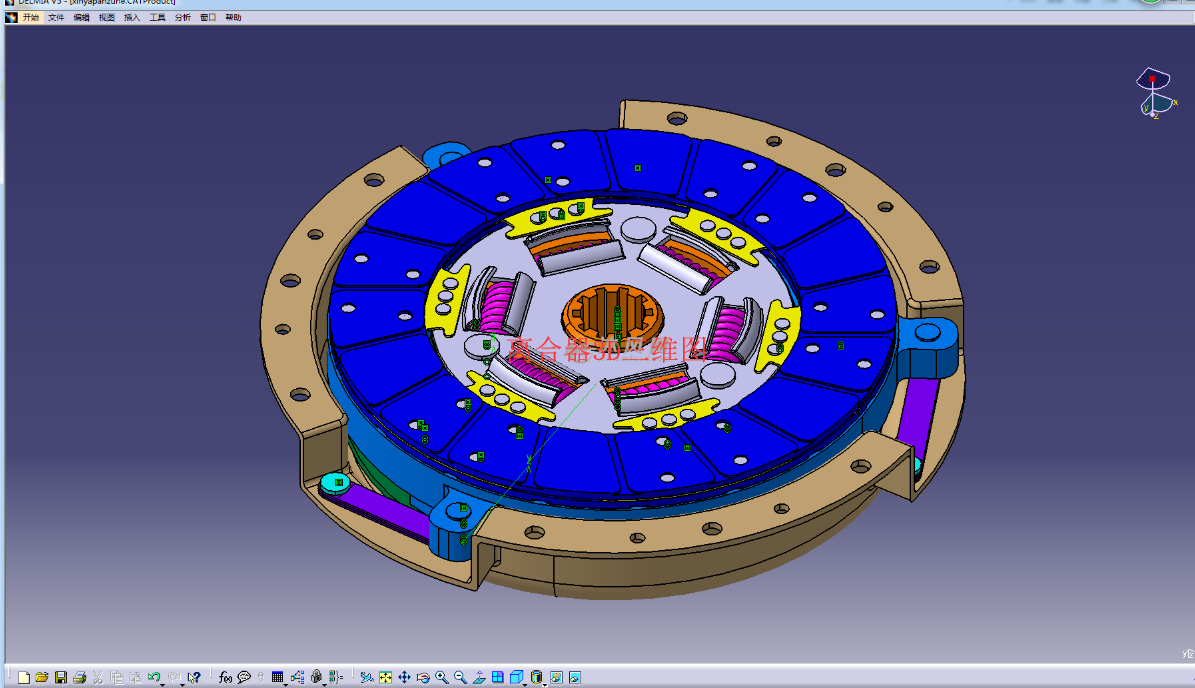Save the product with the floppy disk icon
This screenshot has height=688, width=1195.
pyautogui.click(x=61, y=677)
